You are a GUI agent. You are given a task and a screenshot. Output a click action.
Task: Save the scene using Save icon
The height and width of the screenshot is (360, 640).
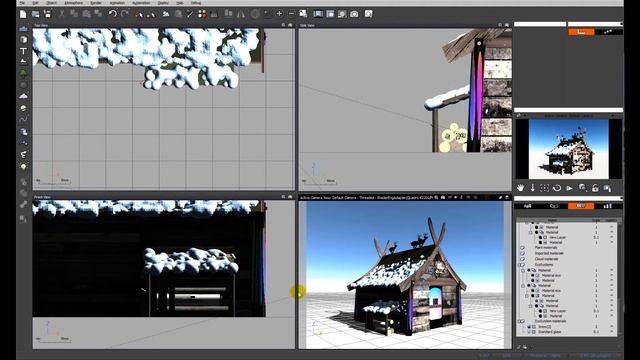(x=48, y=14)
